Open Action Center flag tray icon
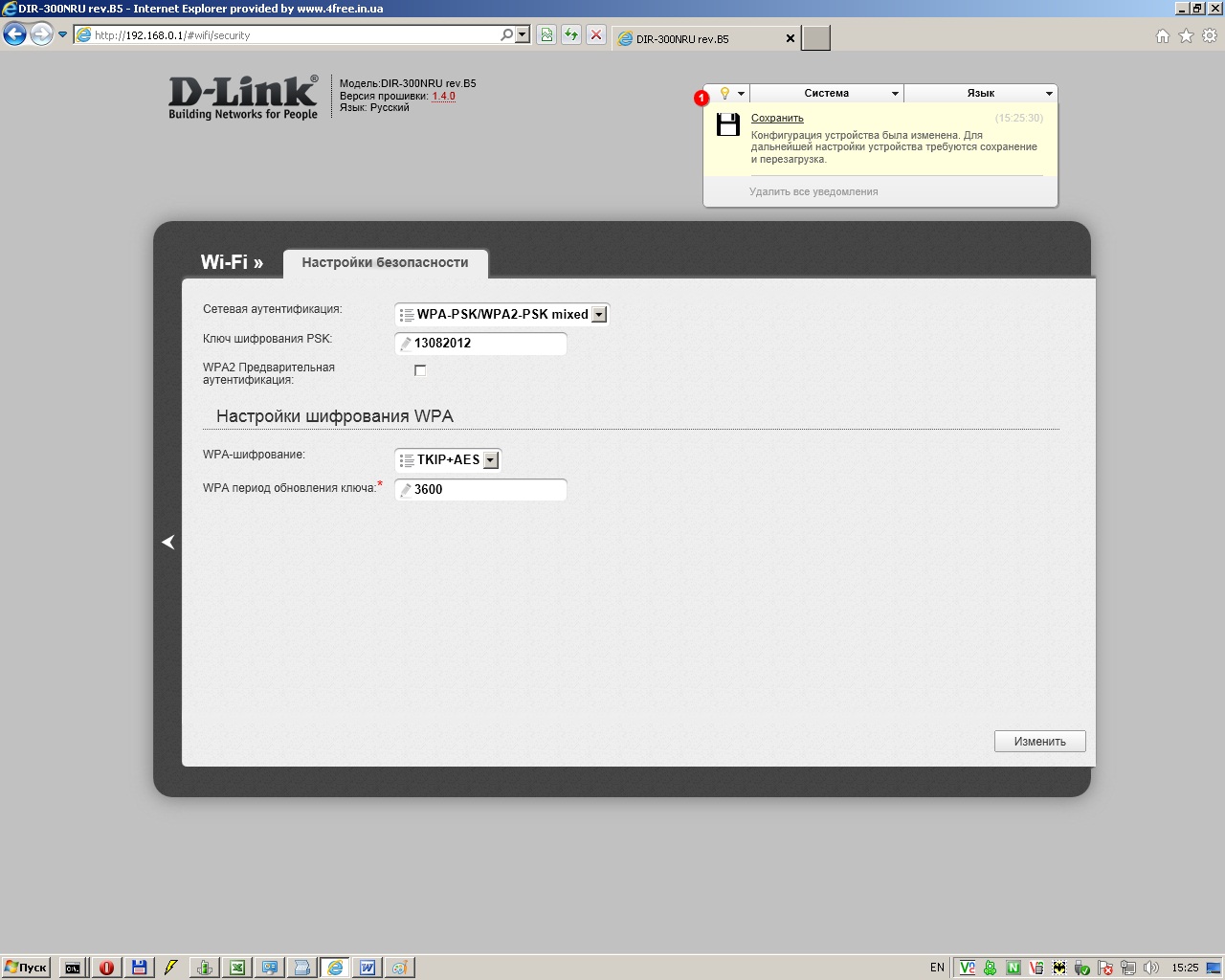Image resolution: width=1225 pixels, height=980 pixels. coord(1105,968)
